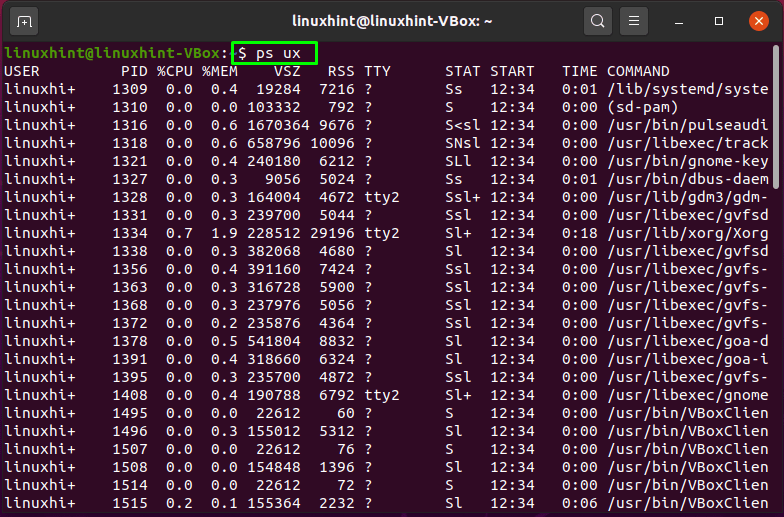The height and width of the screenshot is (517, 784).
Task: Click VSZ value 154848
Action: [x=274, y=468]
